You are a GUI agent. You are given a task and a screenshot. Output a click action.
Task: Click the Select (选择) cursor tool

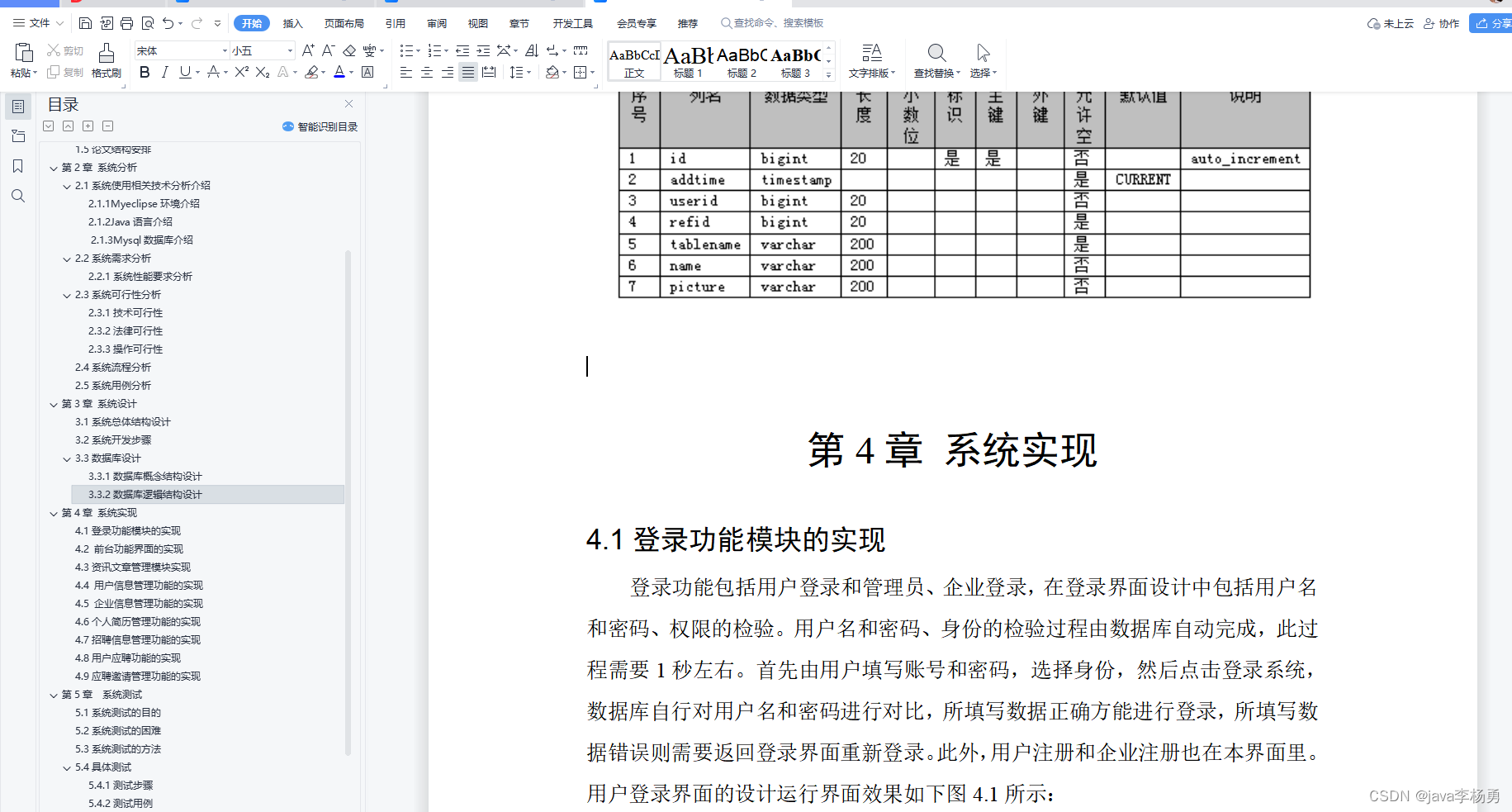coord(983,60)
